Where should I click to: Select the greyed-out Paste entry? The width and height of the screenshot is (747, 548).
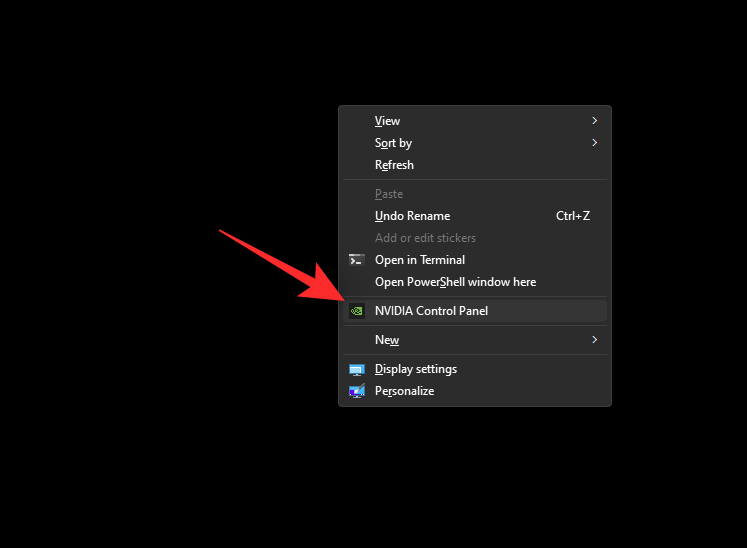click(474, 194)
